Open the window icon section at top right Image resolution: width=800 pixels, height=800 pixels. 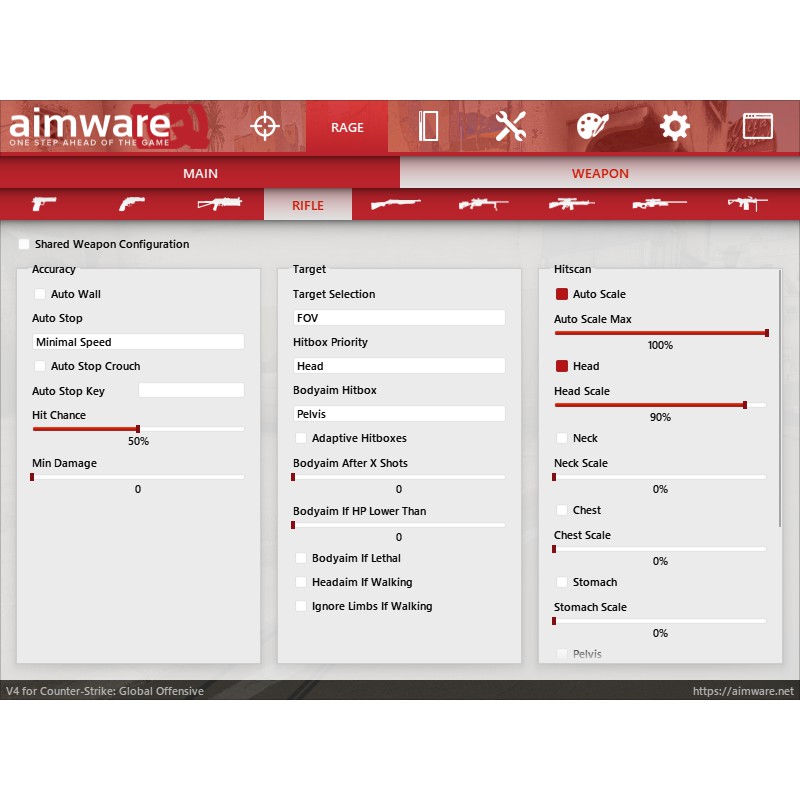coord(757,126)
